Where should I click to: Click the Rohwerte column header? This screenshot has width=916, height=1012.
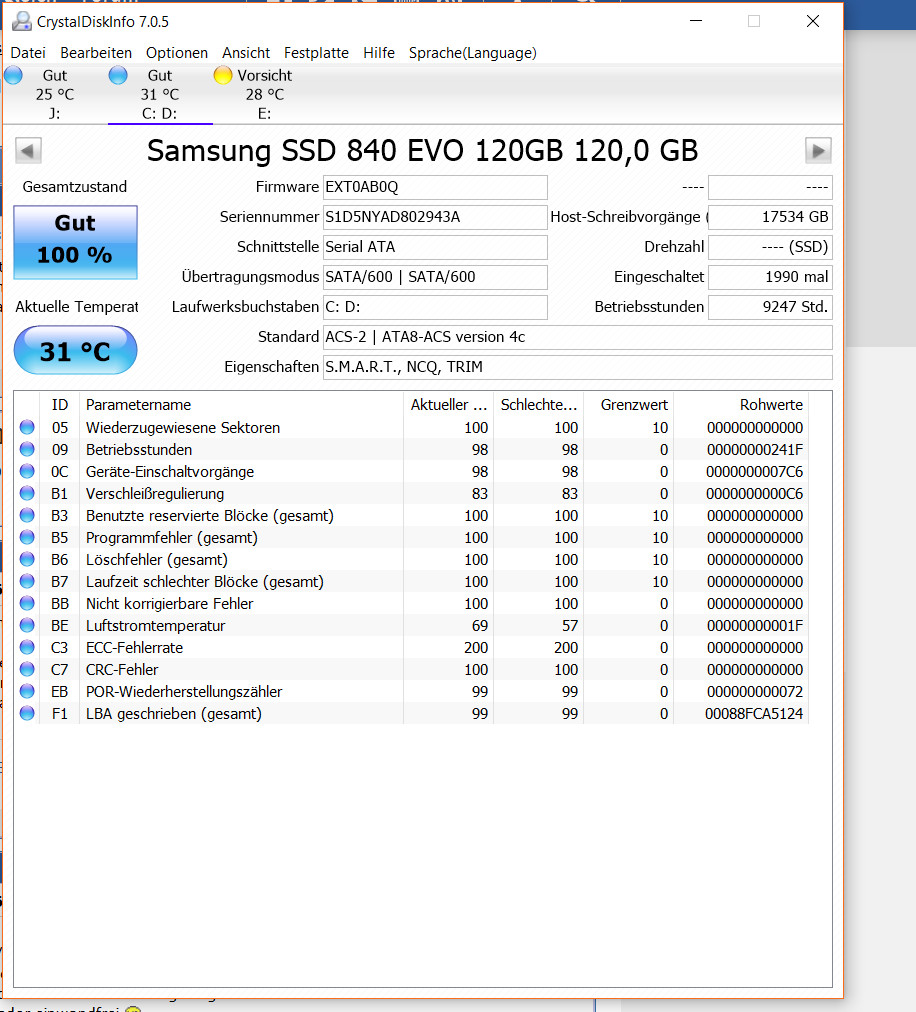tap(741, 405)
